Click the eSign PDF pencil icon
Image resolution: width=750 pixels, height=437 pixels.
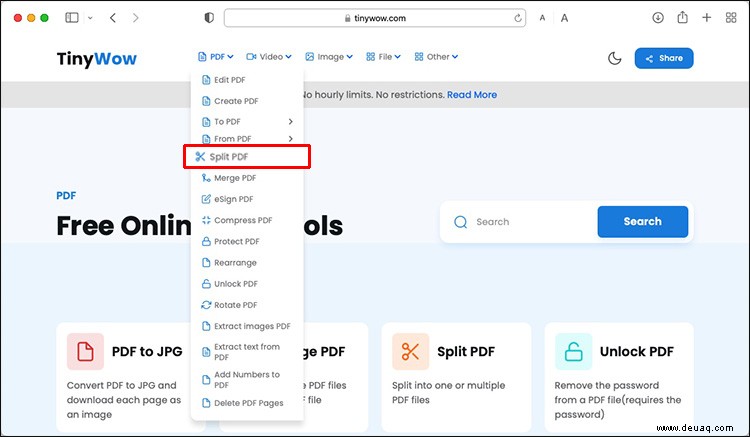[x=206, y=199]
